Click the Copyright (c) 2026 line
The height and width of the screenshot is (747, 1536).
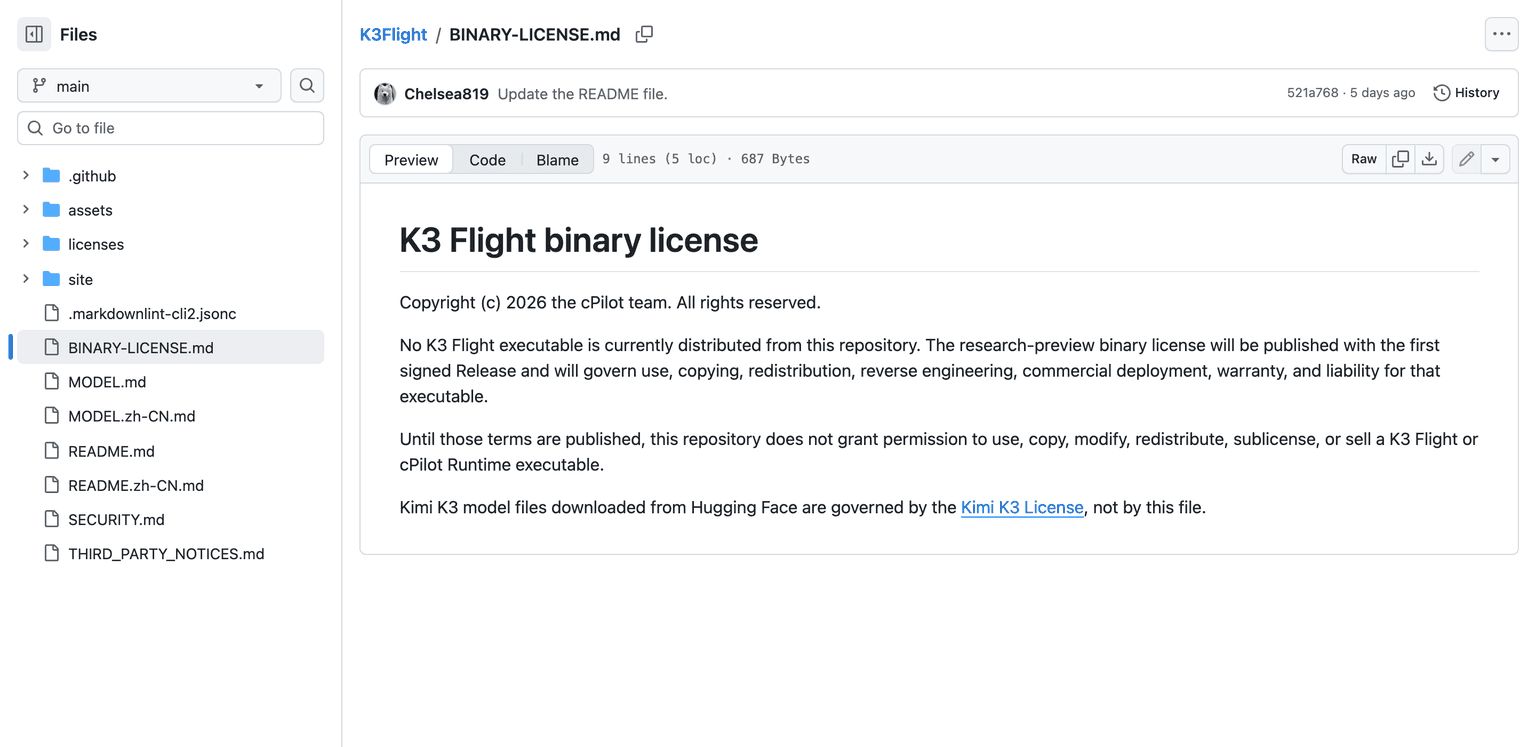pos(610,302)
